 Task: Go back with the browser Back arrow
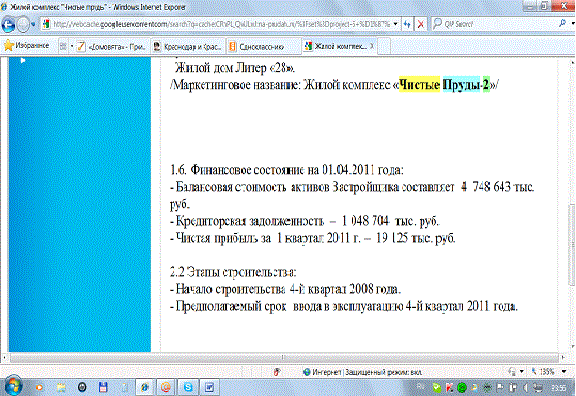[x=8, y=25]
